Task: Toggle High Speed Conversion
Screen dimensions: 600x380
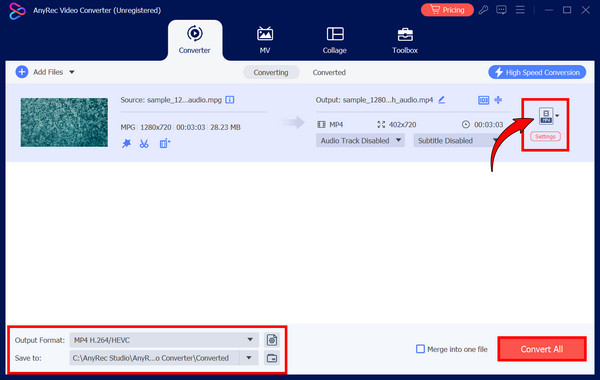Action: click(x=537, y=72)
